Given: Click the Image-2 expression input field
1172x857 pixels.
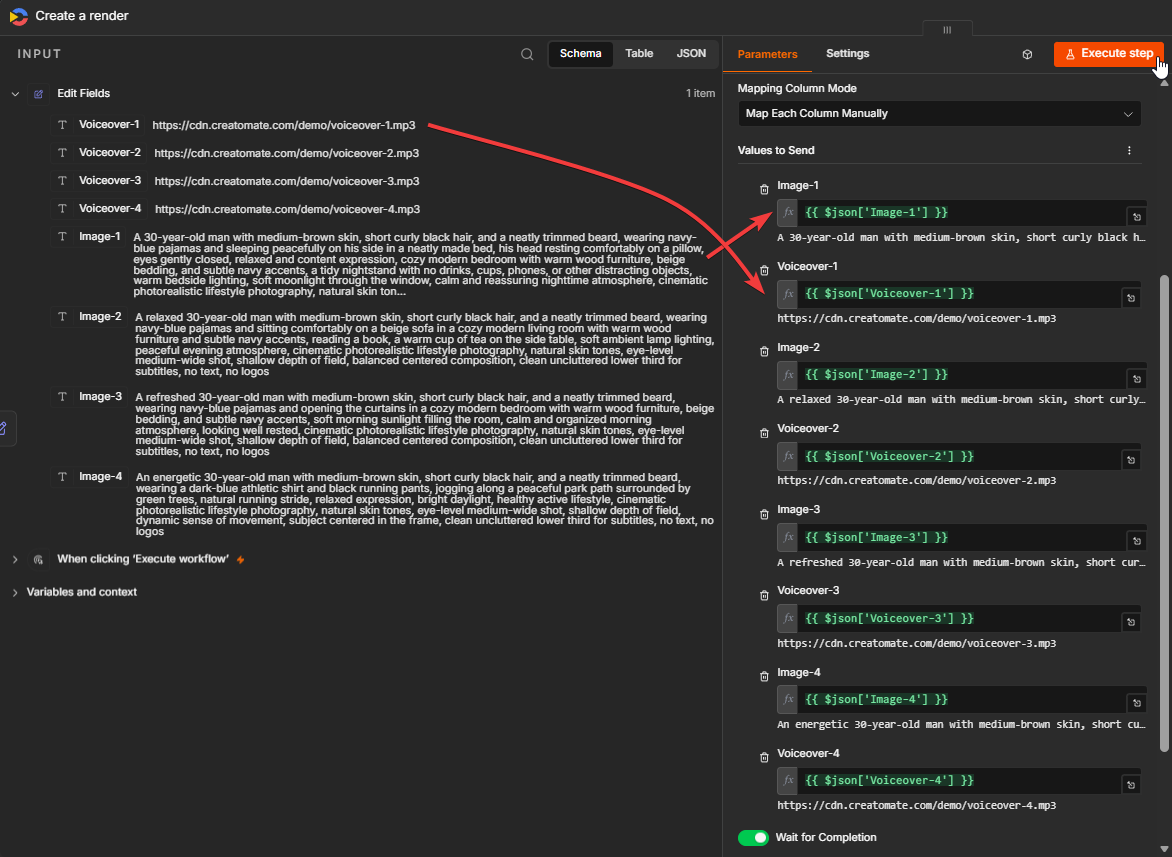Looking at the screenshot, I should pos(961,374).
